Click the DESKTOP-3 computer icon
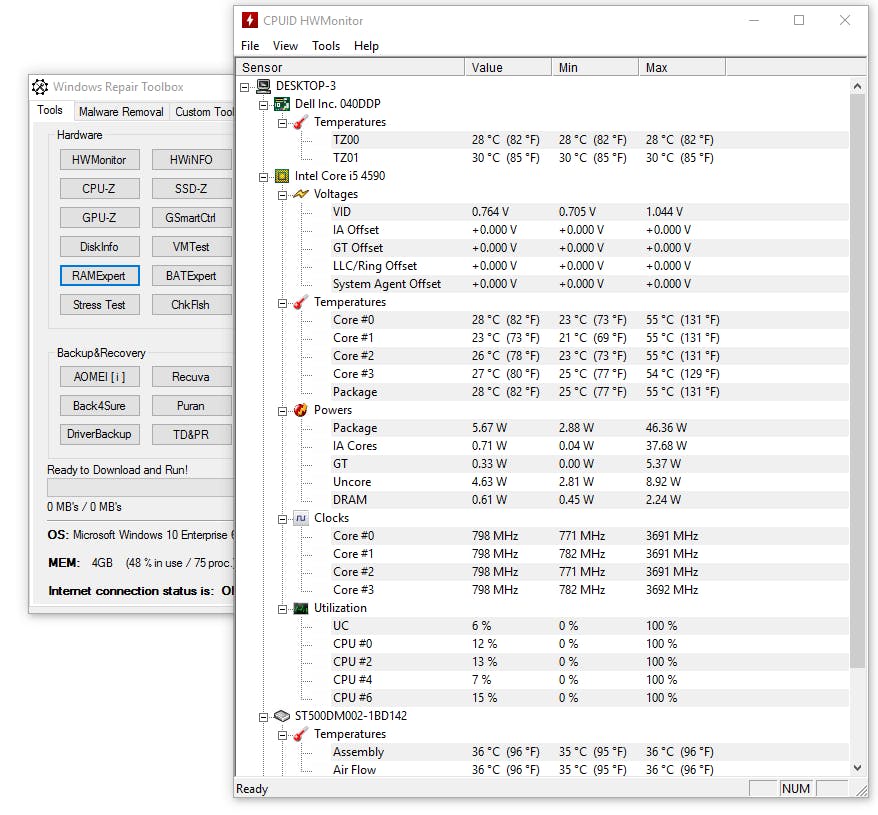The image size is (878, 815). click(x=264, y=86)
